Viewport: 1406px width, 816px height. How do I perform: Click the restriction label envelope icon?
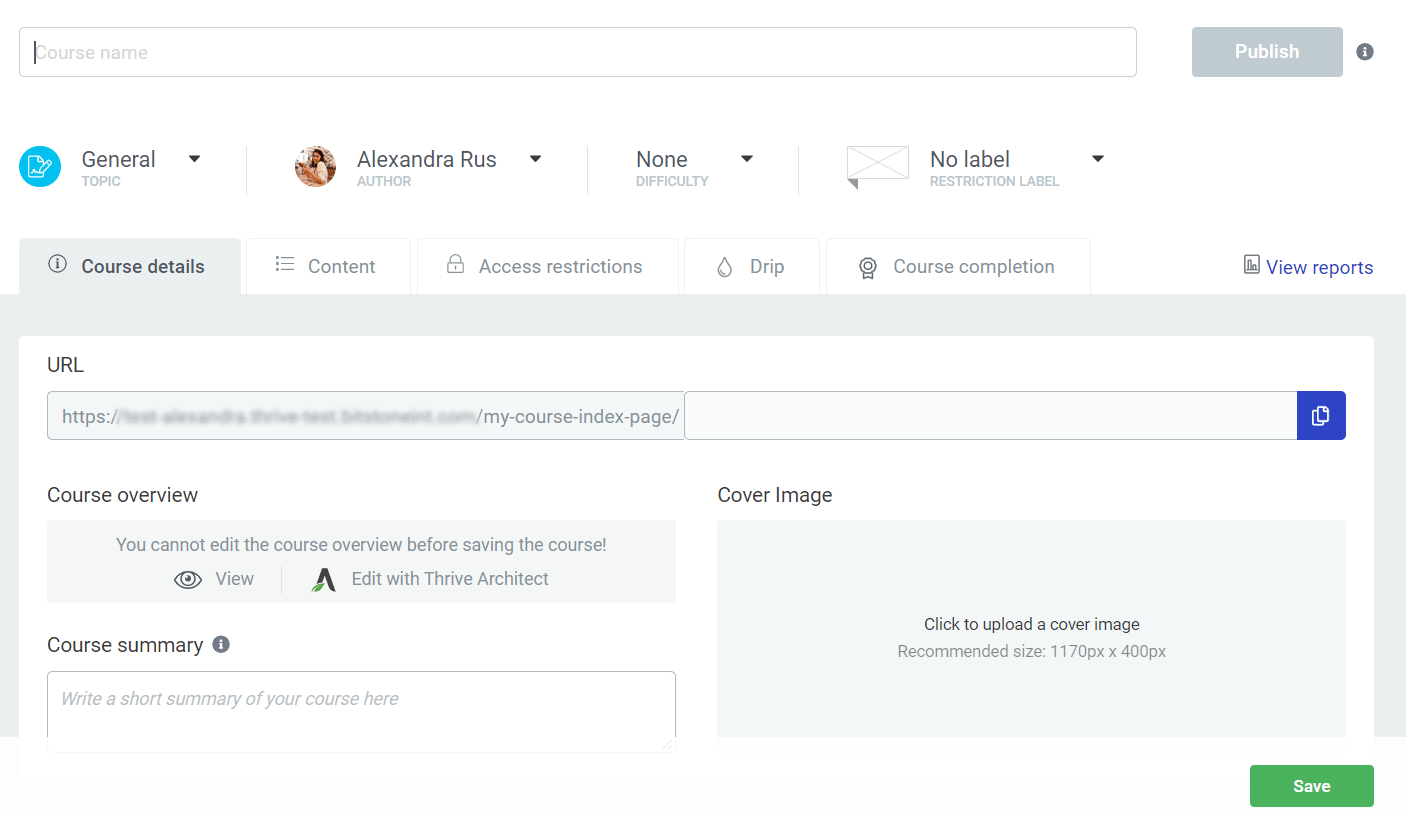877,165
